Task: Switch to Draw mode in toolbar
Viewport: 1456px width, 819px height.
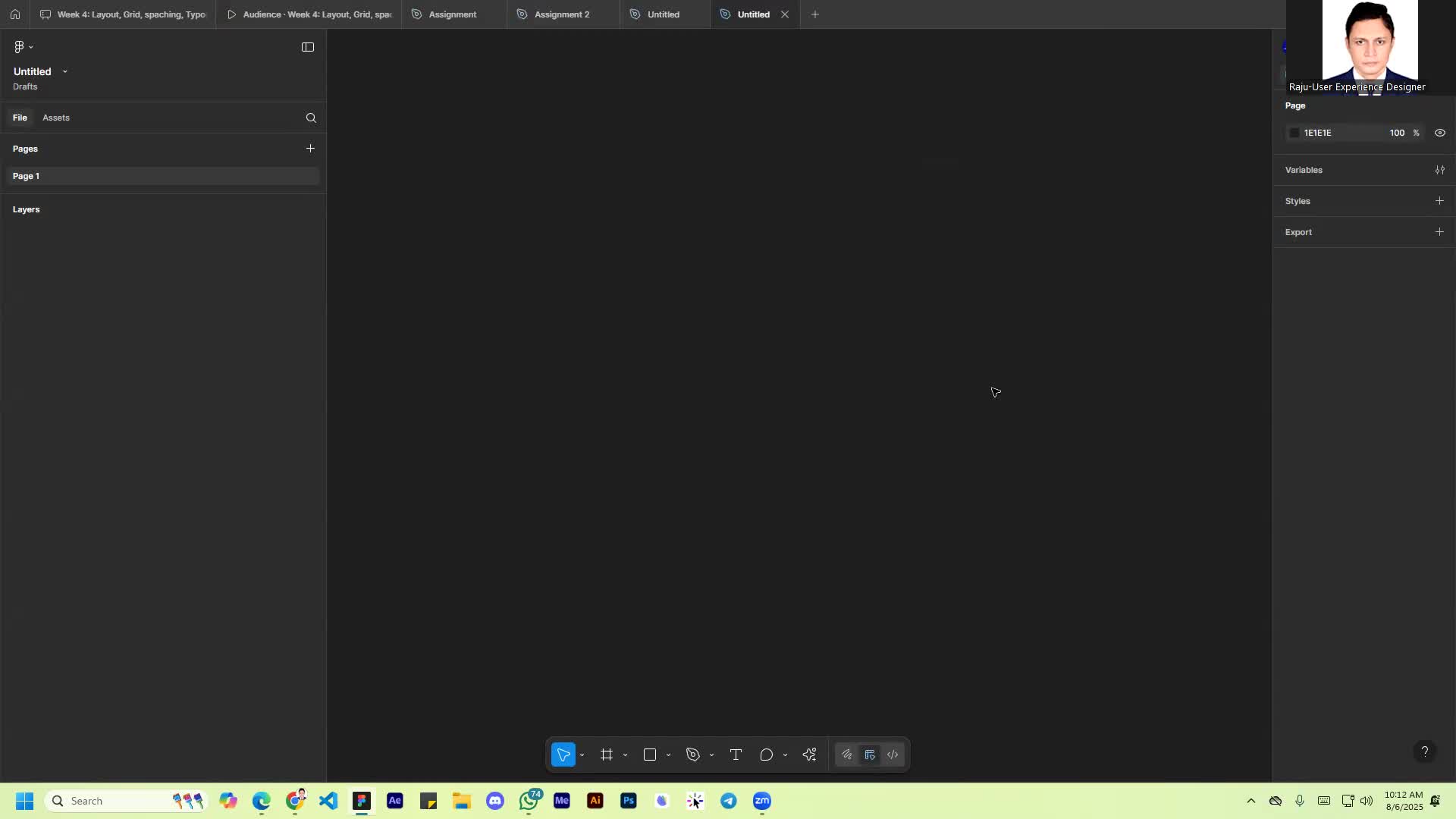Action: coord(847,755)
